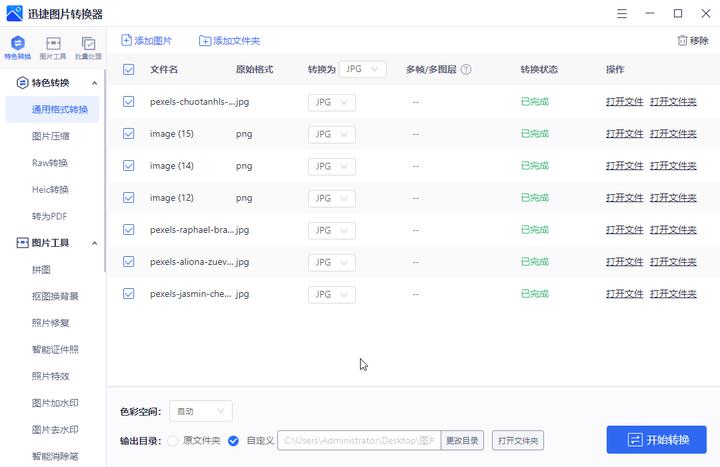Uncheck the pexels-jasmin-che file checkbox

129,293
